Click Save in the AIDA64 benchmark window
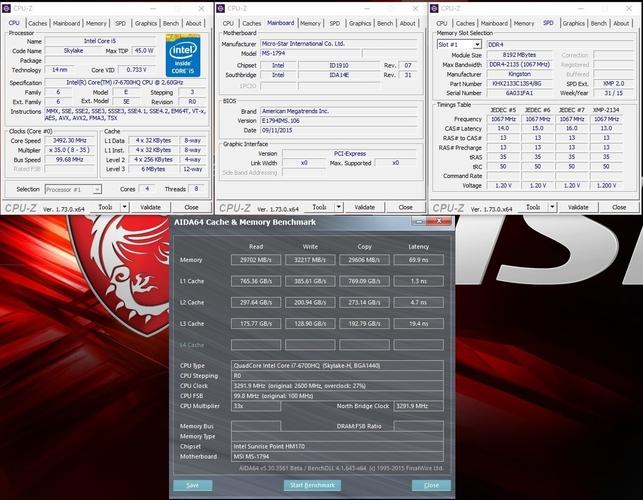 [x=193, y=485]
